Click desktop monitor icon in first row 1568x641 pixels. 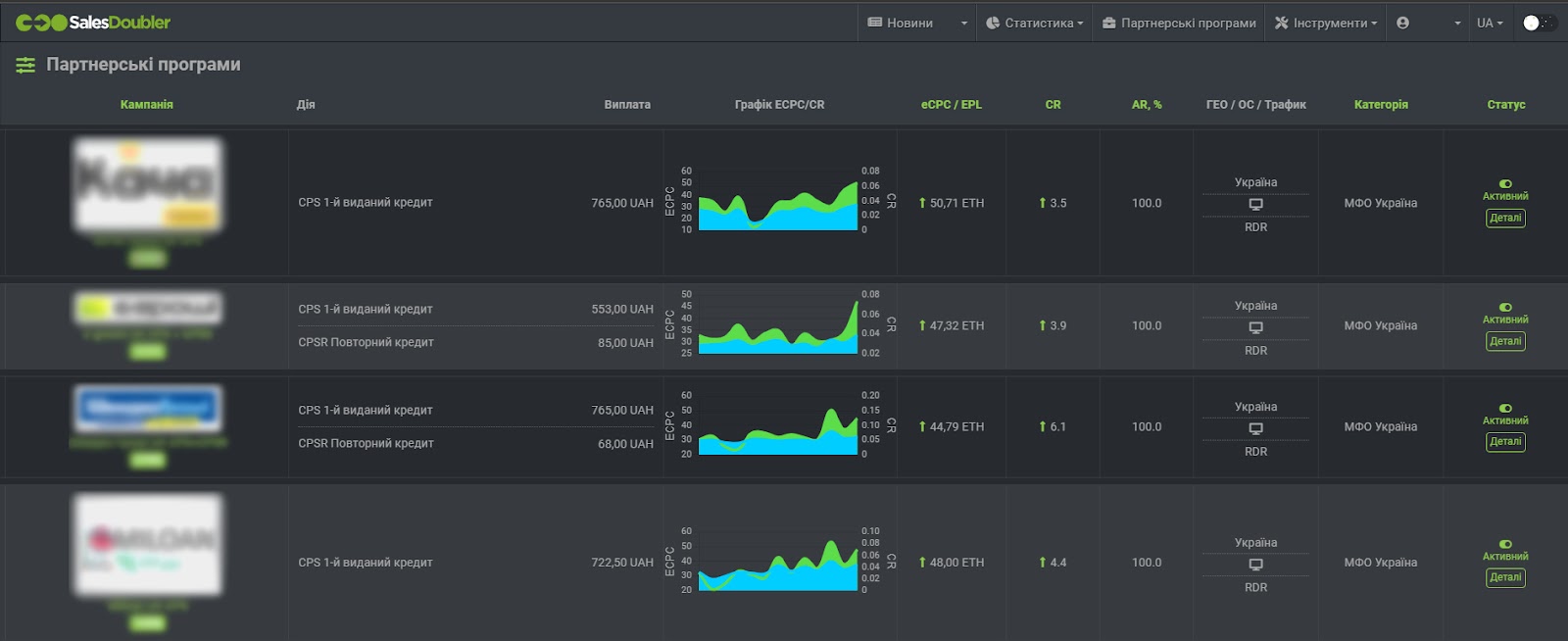click(x=1255, y=205)
